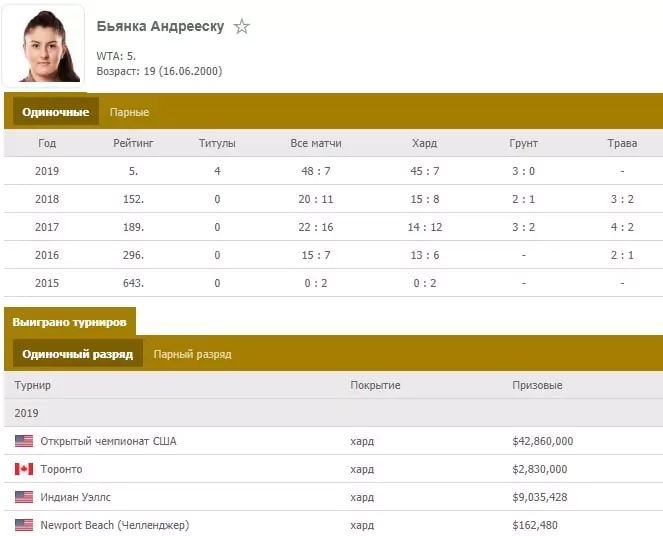The image size is (663, 536).
Task: Click the Возраст: 19 (16.06.2000) text
Action: [x=159, y=71]
